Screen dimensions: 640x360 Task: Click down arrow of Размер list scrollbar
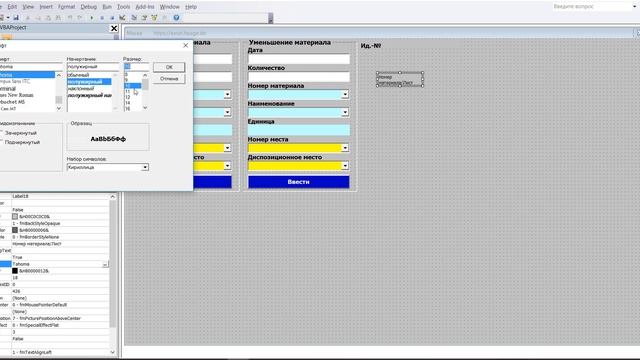145,108
